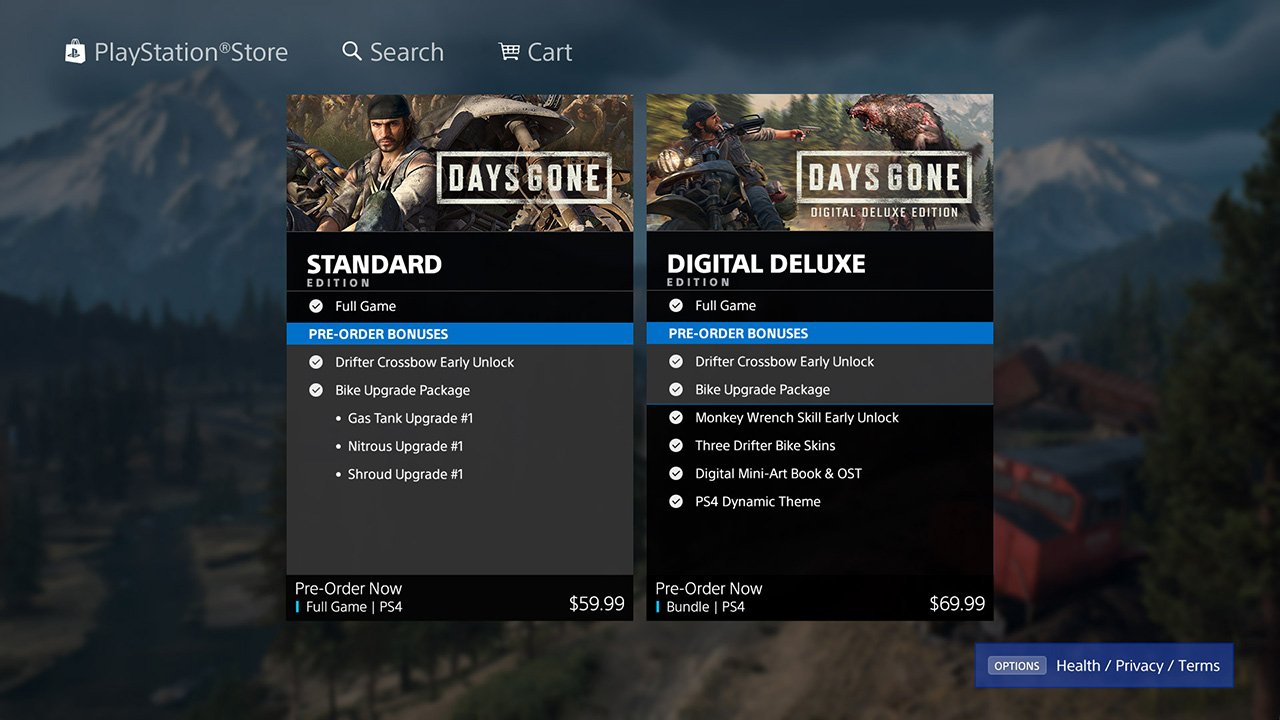Screen dimensions: 1280x720
Task: Click the STANDARD edition heading
Action: 374,264
